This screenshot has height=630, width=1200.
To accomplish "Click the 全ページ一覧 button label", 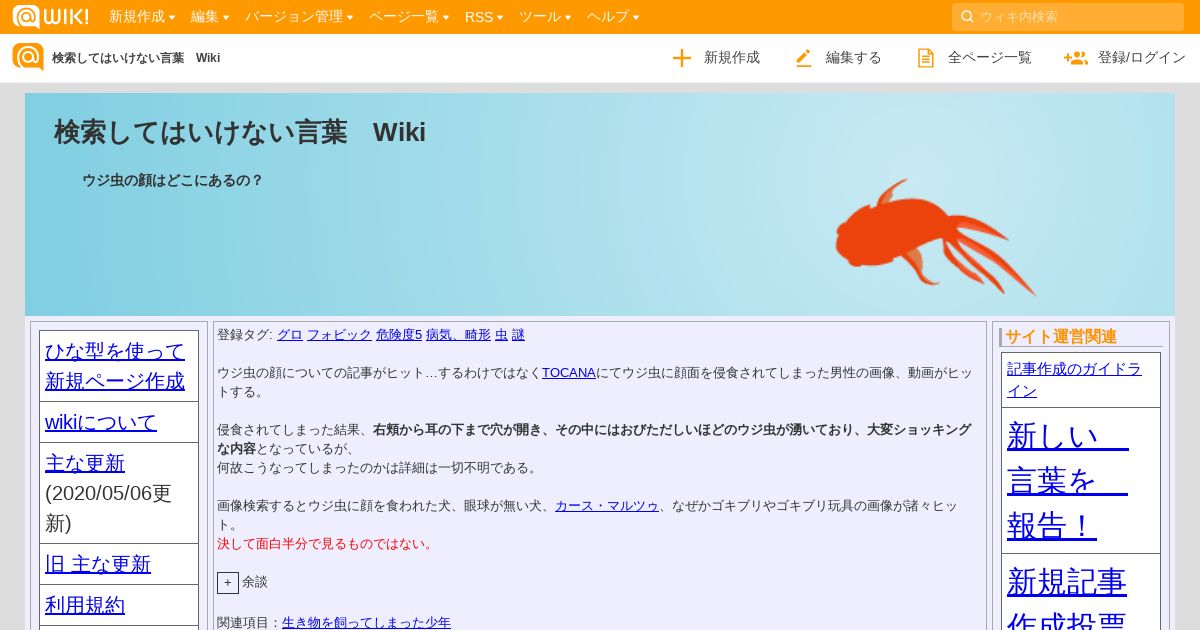I will (990, 58).
